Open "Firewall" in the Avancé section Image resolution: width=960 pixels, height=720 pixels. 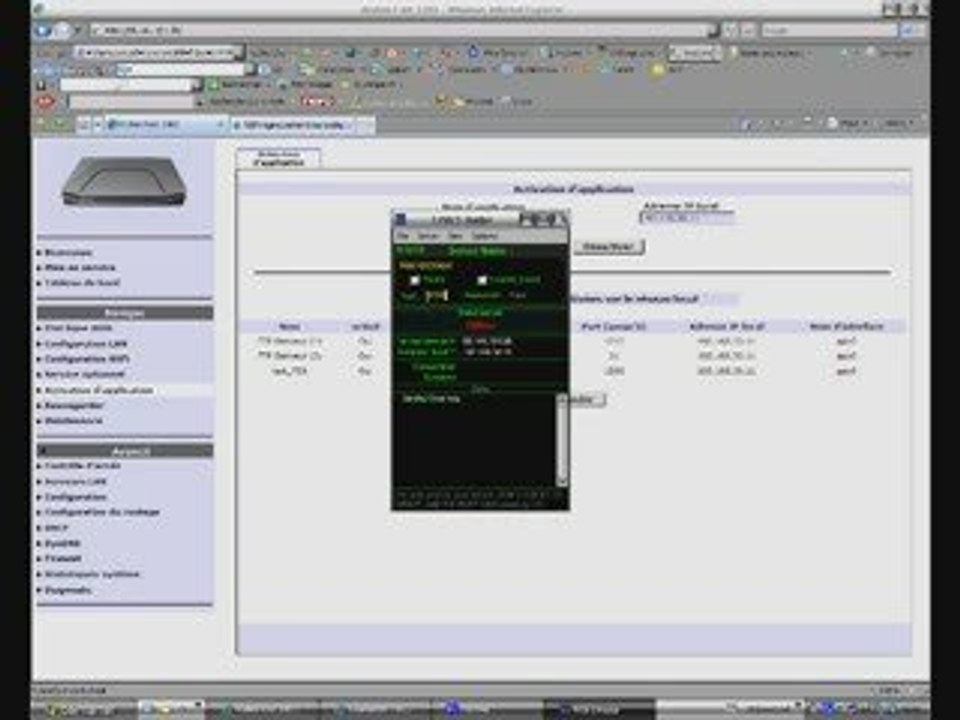coord(63,558)
